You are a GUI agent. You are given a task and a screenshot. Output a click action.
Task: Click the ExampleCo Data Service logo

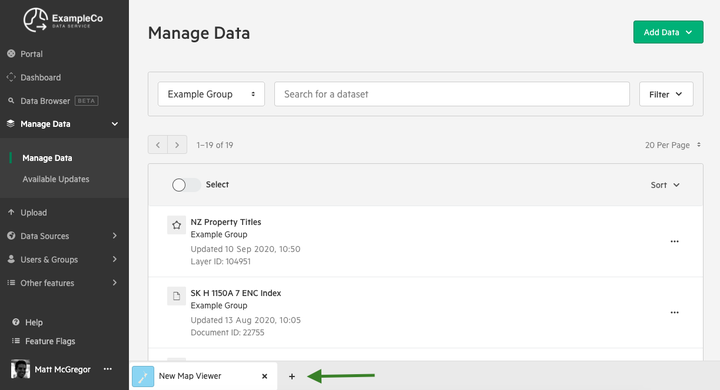(63, 20)
